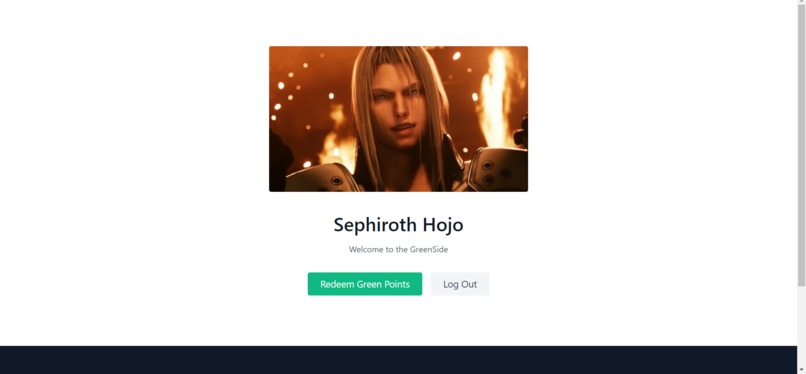This screenshot has width=806, height=374.
Task: Click the right shoulder armor in the image
Action: (x=496, y=169)
